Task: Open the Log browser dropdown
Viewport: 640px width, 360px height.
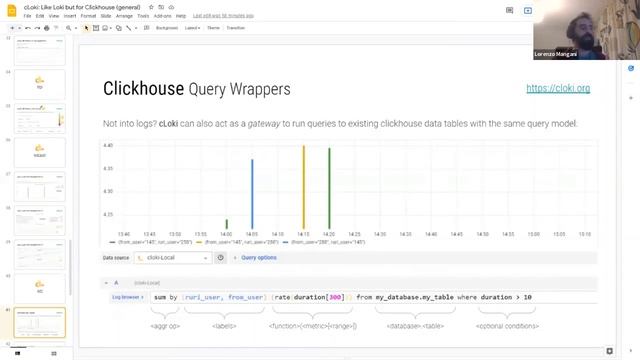Action: coord(128,297)
